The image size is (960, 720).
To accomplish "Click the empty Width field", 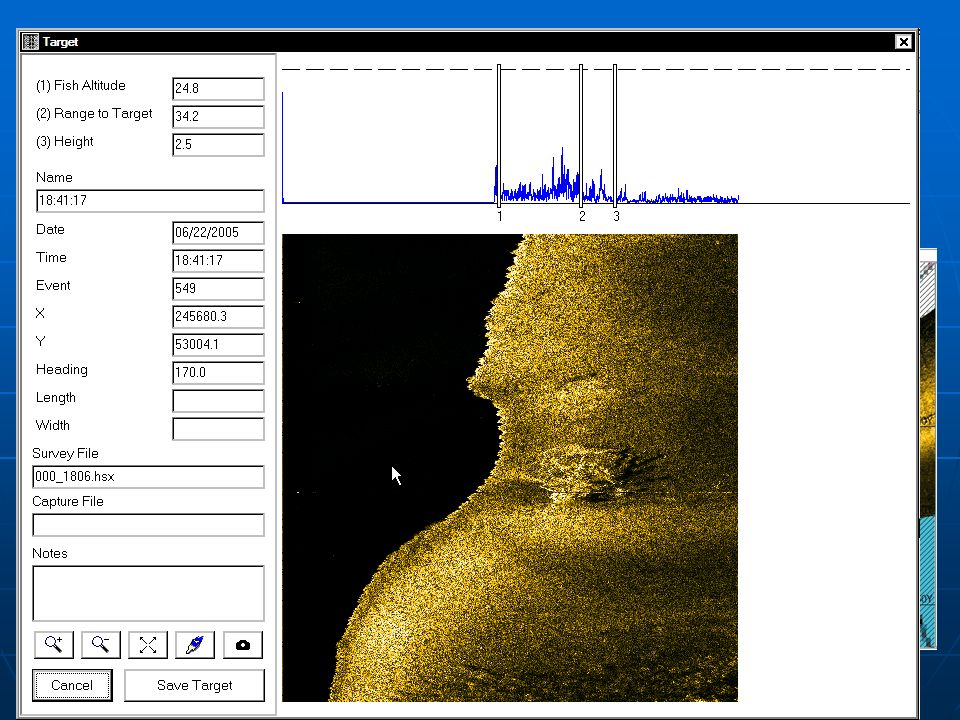I will click(219, 429).
